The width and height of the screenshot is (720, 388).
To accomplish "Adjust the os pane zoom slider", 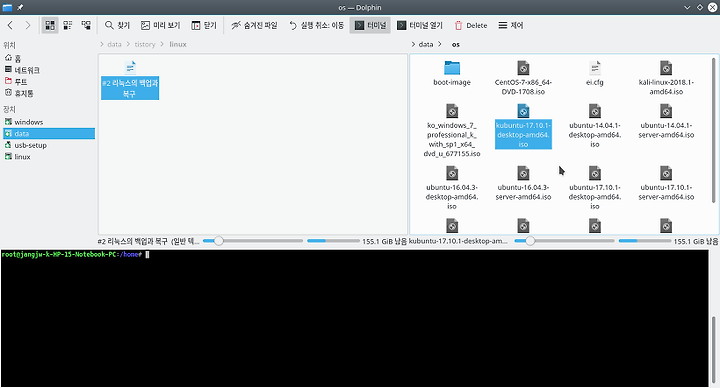I will coord(564,241).
